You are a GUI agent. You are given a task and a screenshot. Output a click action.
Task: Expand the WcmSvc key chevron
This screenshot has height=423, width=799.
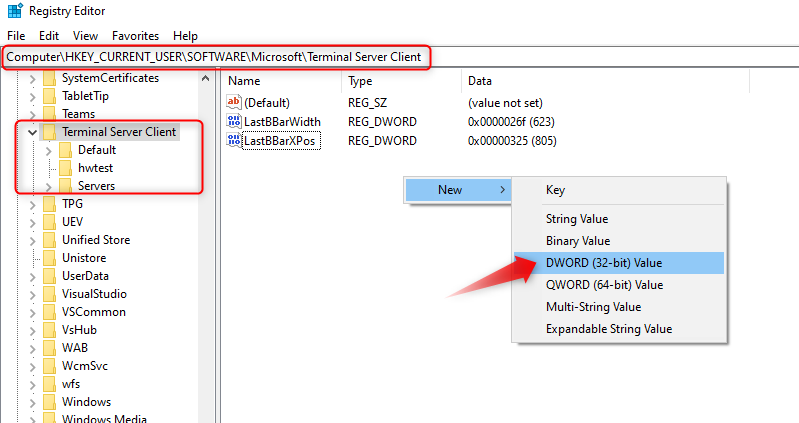(x=33, y=367)
